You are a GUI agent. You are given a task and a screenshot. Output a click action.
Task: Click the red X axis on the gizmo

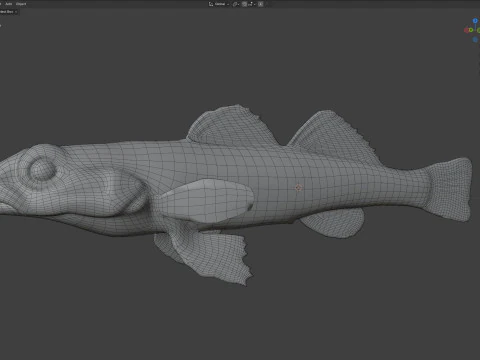(x=466, y=30)
